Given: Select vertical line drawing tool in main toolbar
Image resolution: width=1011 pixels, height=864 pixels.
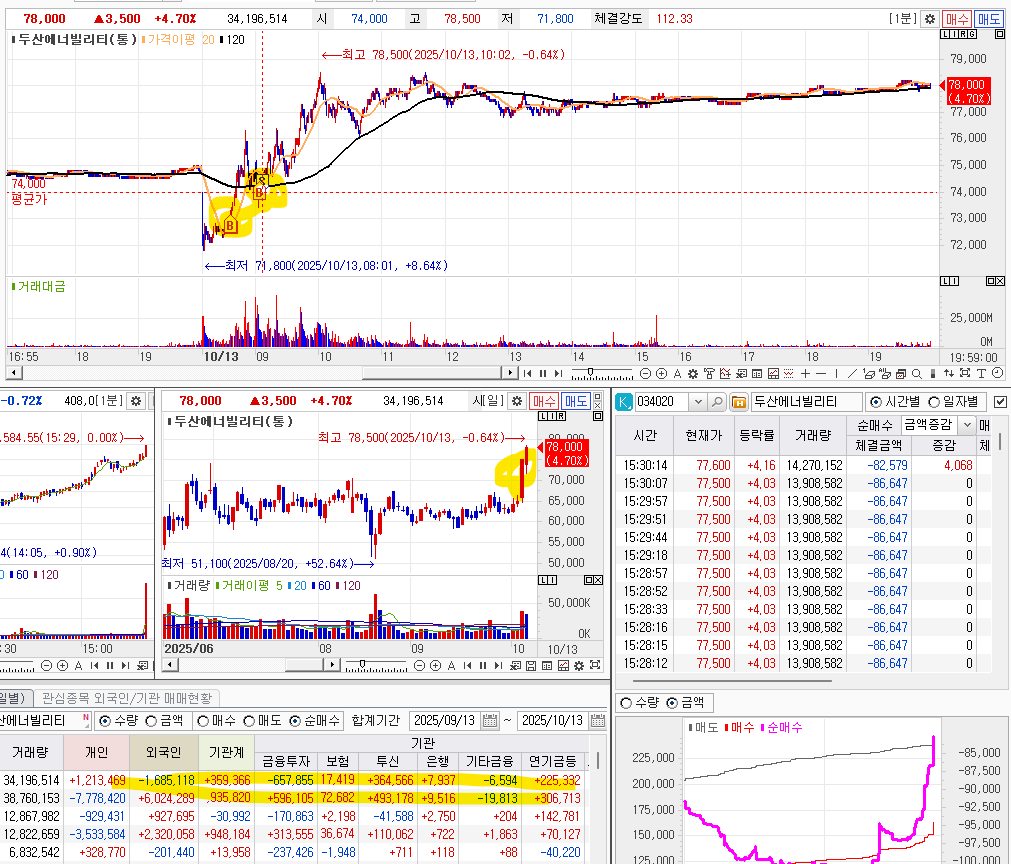Looking at the screenshot, I should click(836, 373).
